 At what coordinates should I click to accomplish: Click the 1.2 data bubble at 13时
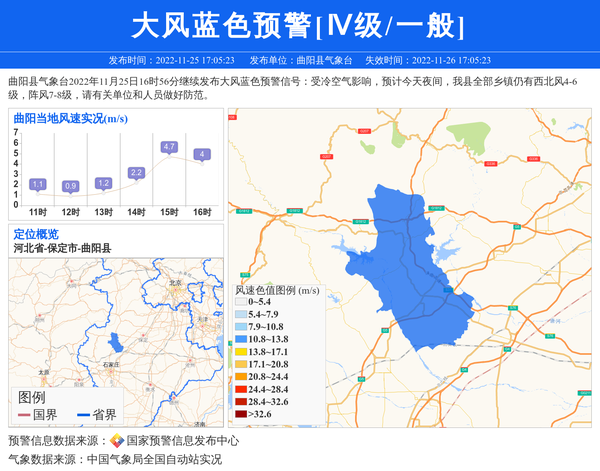pos(103,183)
